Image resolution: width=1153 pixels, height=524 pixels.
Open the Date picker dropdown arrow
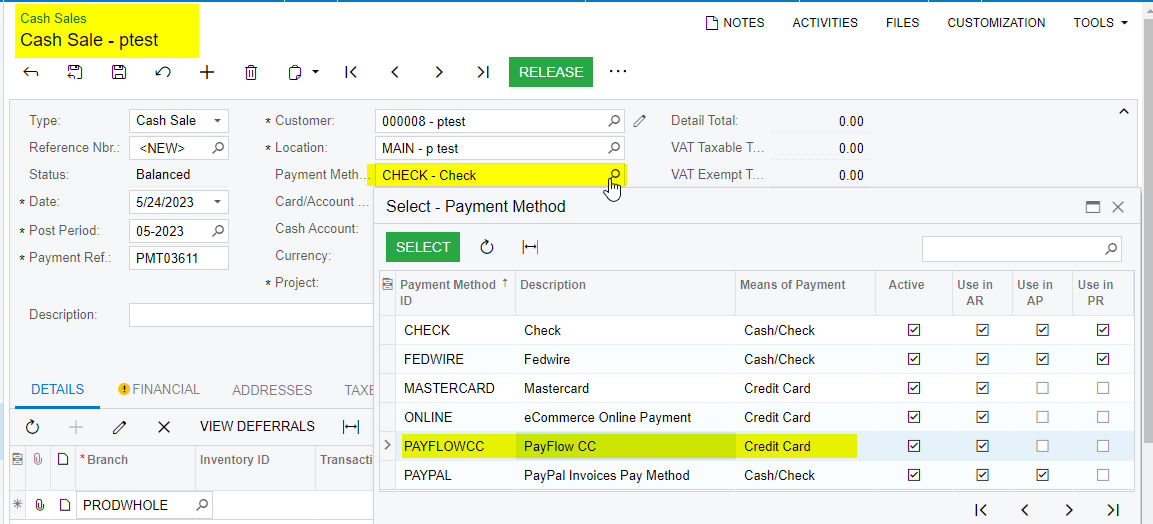tap(218, 201)
